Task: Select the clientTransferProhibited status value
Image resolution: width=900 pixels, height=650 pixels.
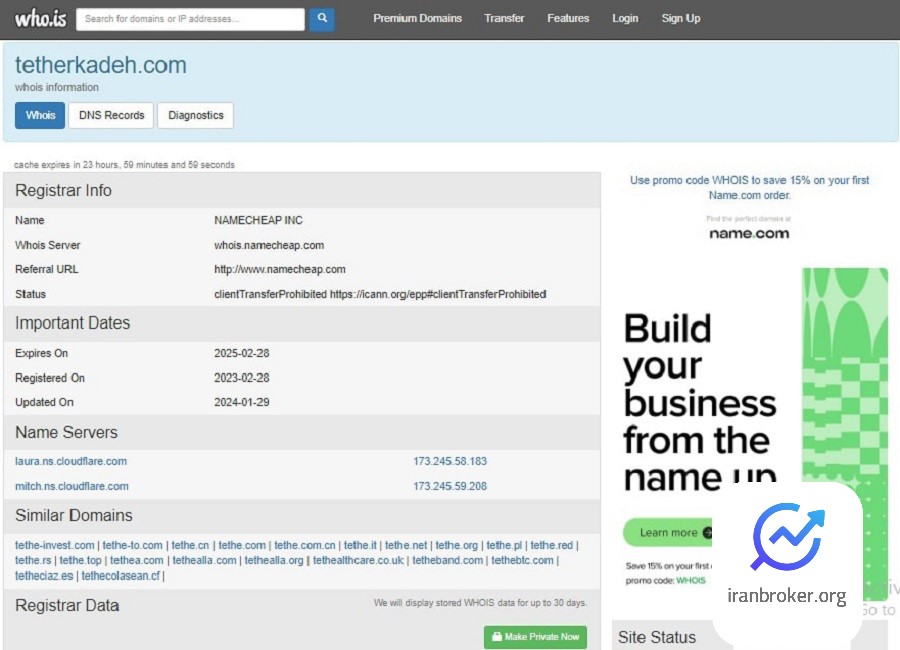Action: [x=380, y=294]
